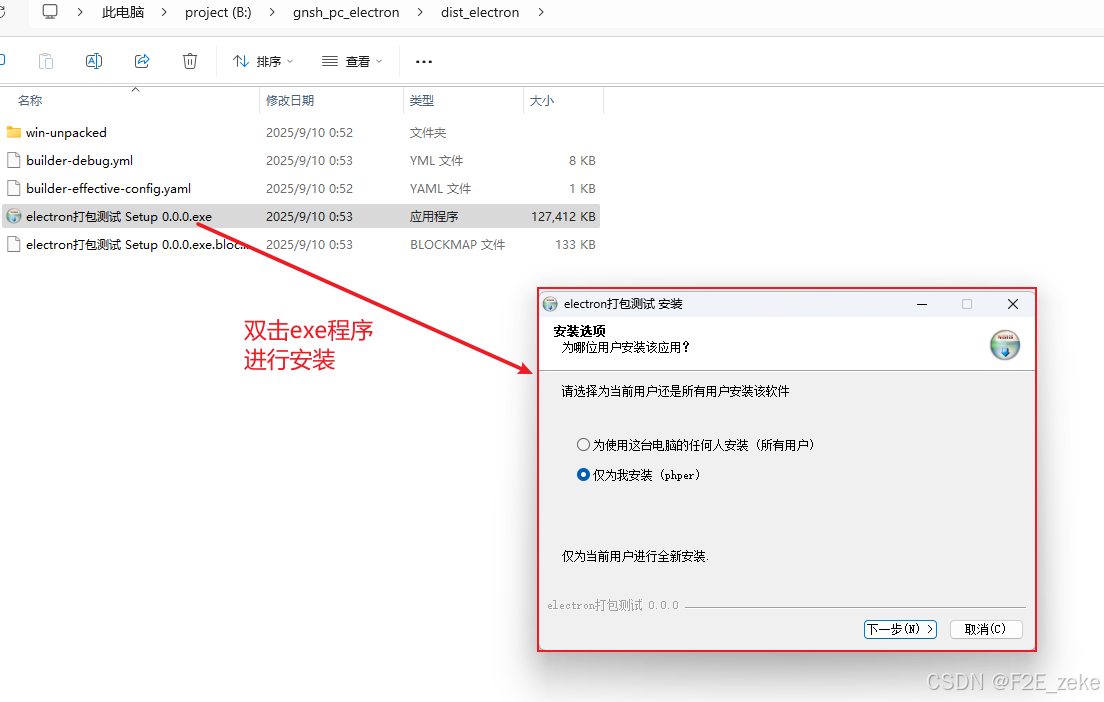Click the blockmap file icon
This screenshot has width=1104, height=702.
pyautogui.click(x=13, y=244)
